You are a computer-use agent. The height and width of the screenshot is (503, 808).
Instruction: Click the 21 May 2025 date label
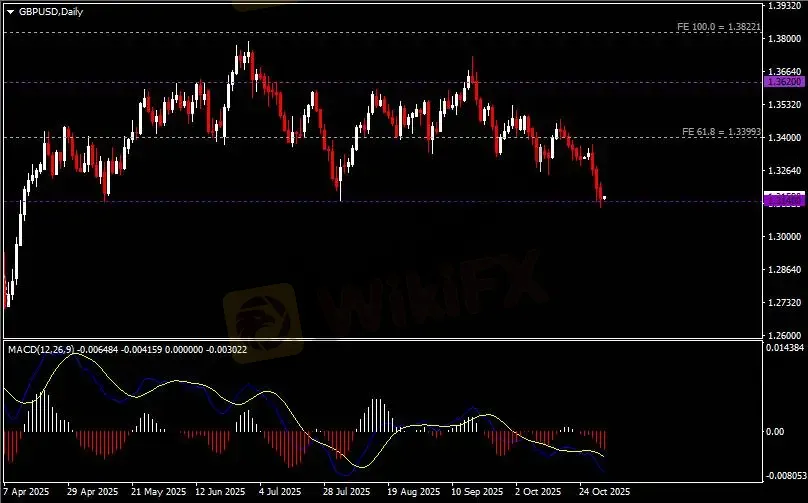pyautogui.click(x=158, y=492)
